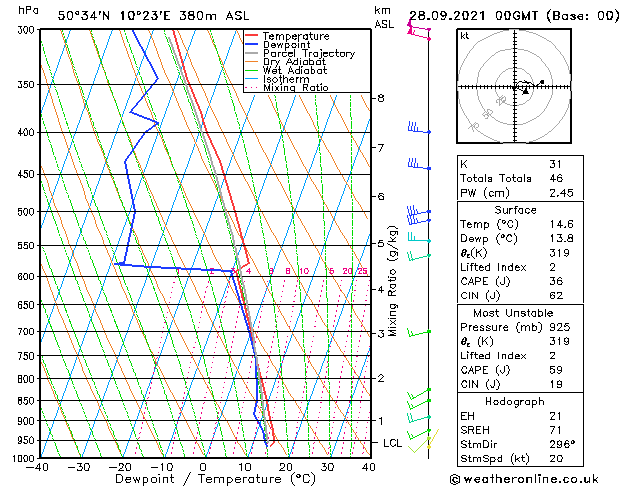Click the 'StmSpd (kt)' value 20

(x=556, y=458)
